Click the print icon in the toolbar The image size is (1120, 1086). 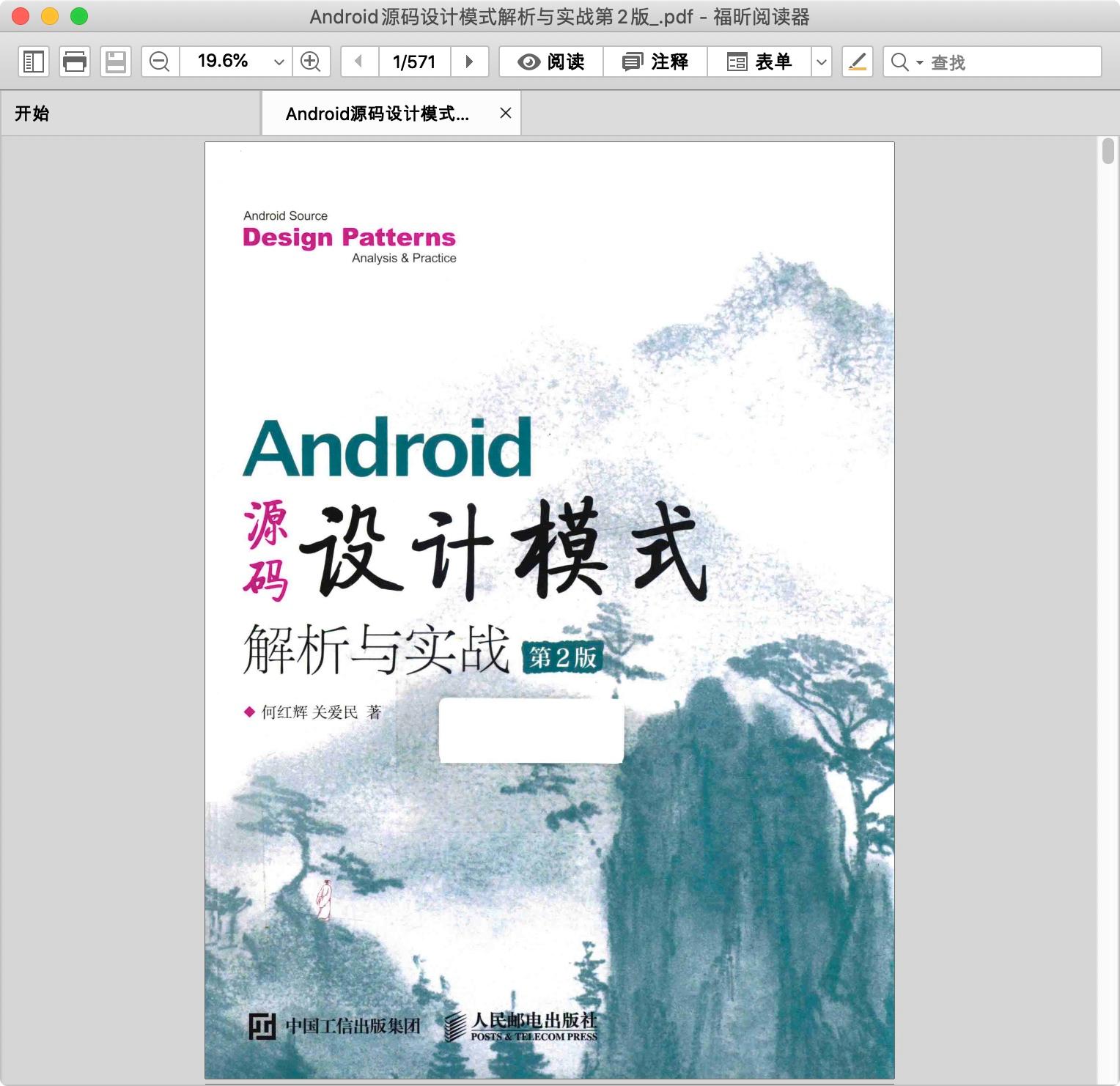75,62
